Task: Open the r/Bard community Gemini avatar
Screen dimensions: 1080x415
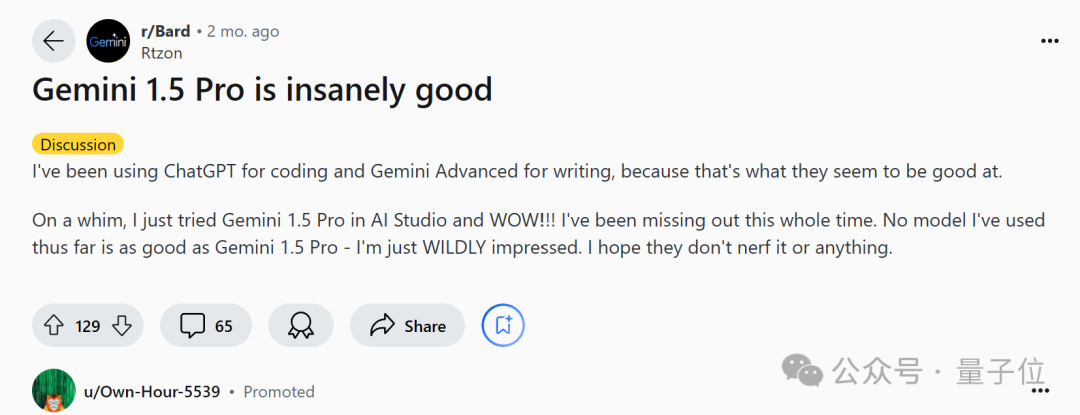Action: 108,41
